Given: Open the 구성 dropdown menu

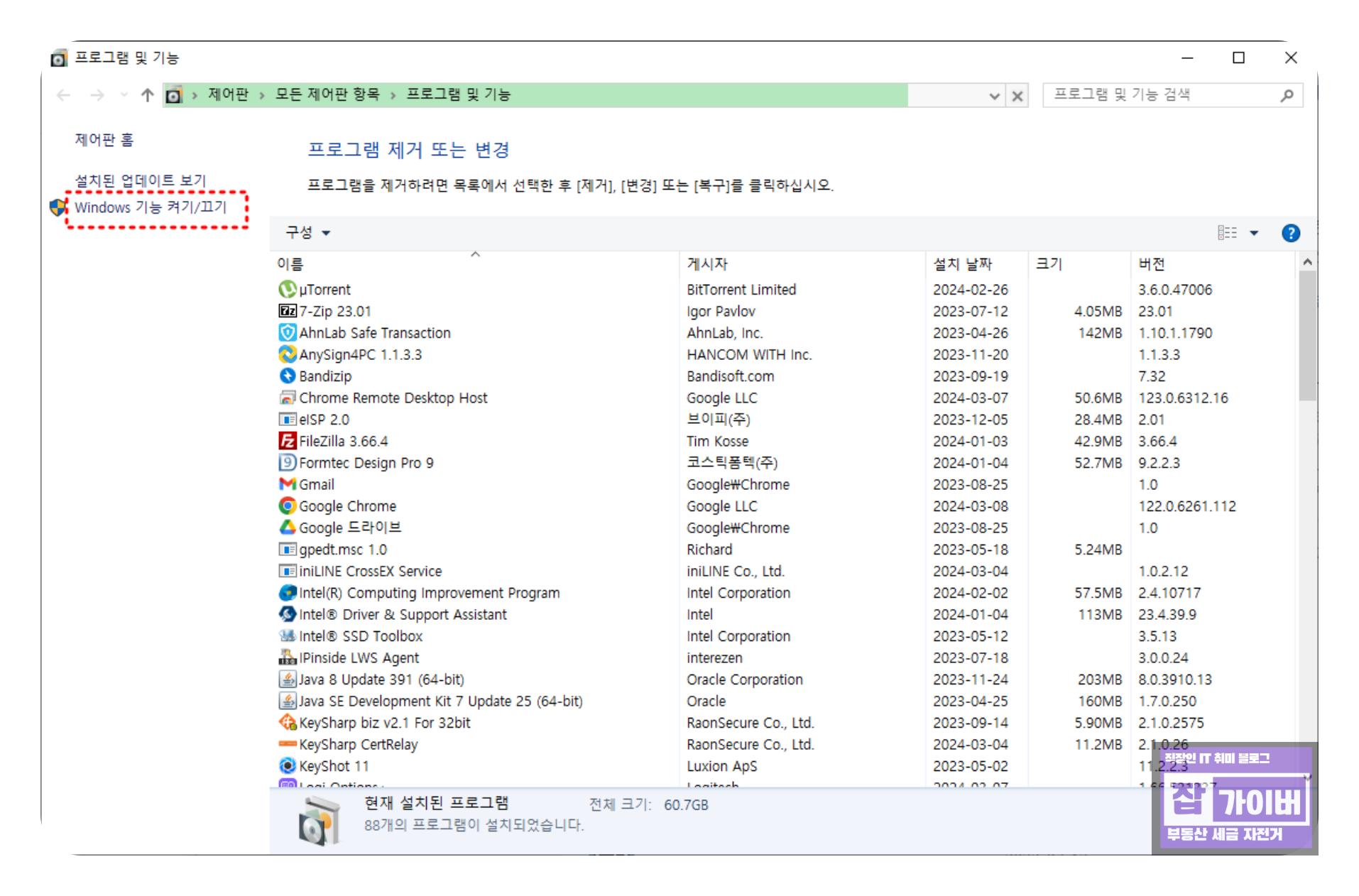Looking at the screenshot, I should click(307, 232).
